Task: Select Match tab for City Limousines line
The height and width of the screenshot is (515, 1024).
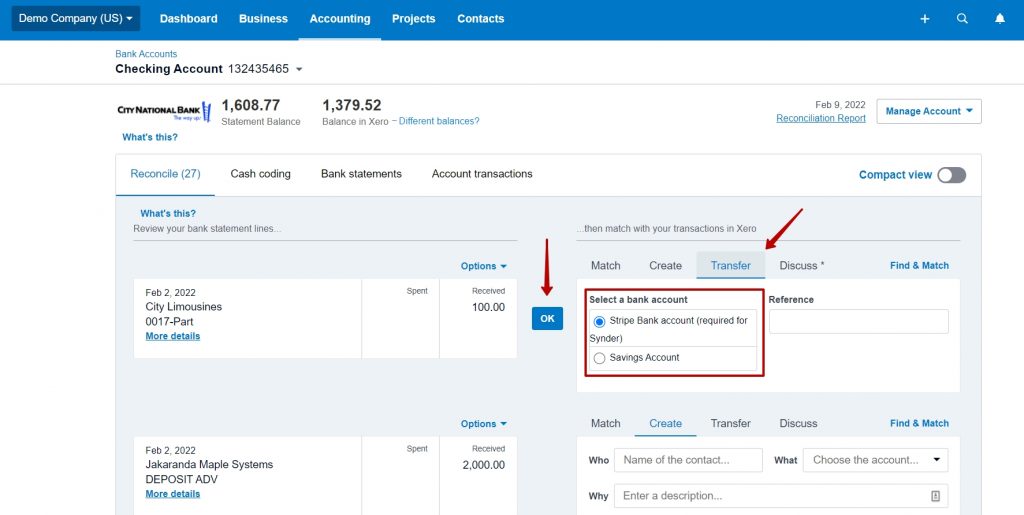Action: click(605, 266)
